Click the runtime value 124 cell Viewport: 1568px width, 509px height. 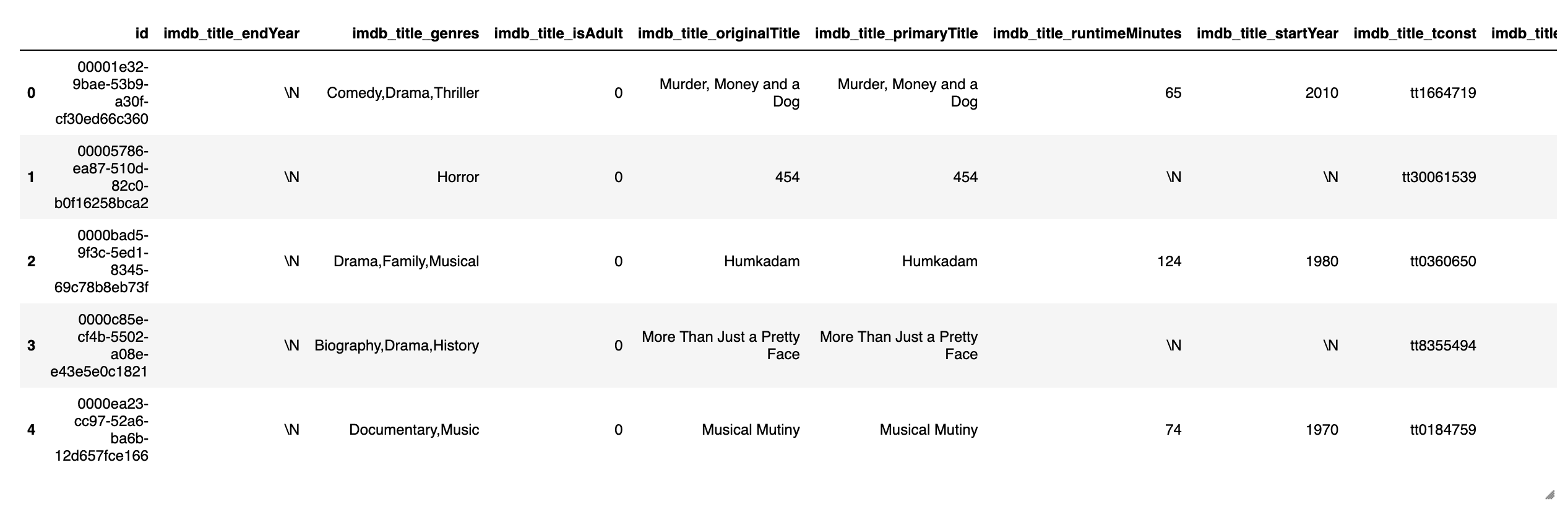click(1169, 261)
